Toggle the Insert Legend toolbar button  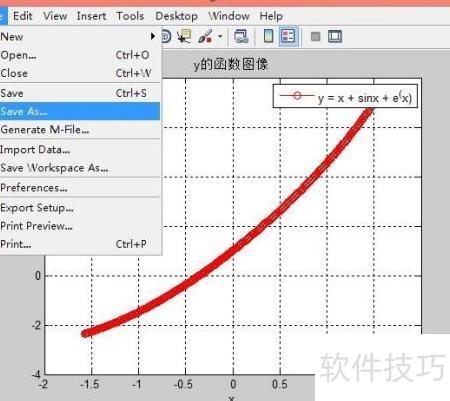[288, 36]
